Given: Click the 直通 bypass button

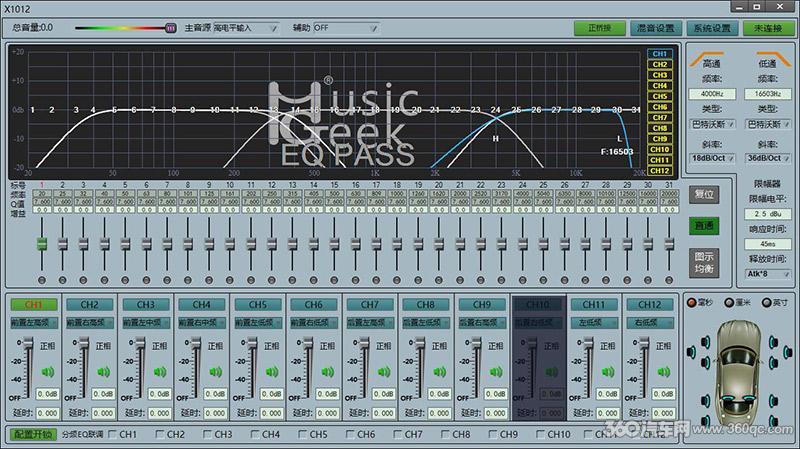Looking at the screenshot, I should (704, 226).
